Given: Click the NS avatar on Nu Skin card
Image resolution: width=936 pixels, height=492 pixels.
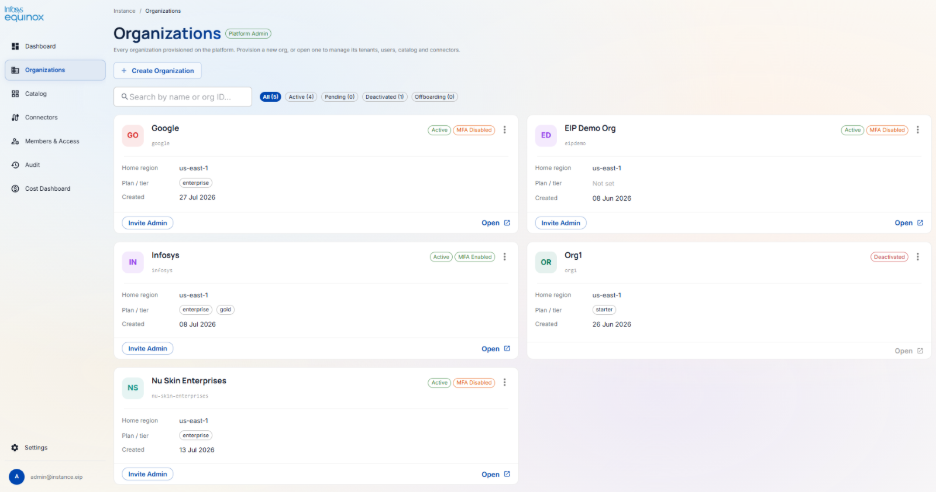Looking at the screenshot, I should 133,388.
